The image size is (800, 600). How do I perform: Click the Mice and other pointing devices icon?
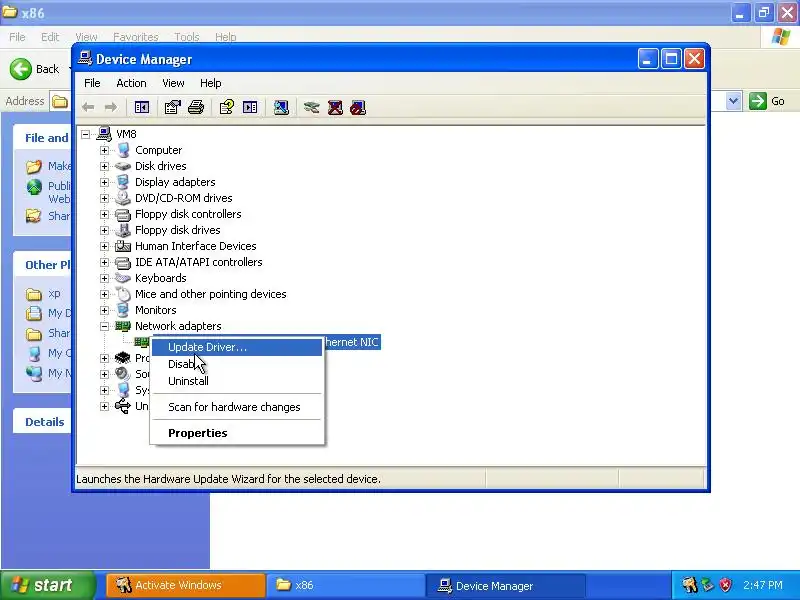point(122,294)
